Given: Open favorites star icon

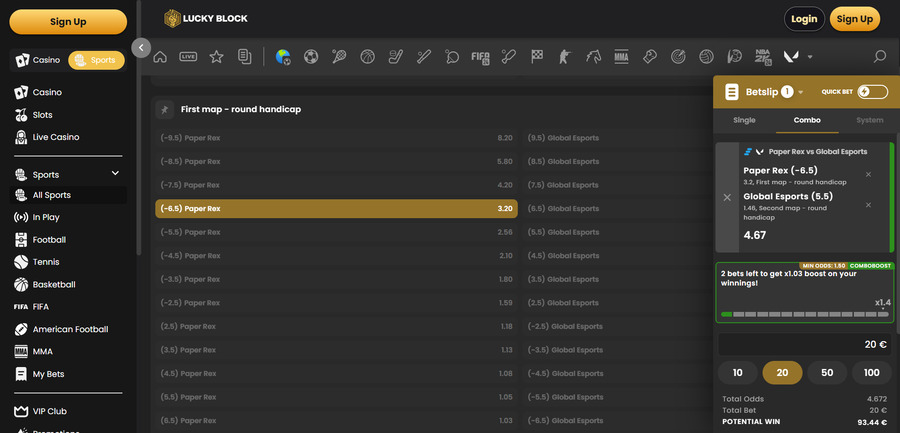Looking at the screenshot, I should point(216,56).
